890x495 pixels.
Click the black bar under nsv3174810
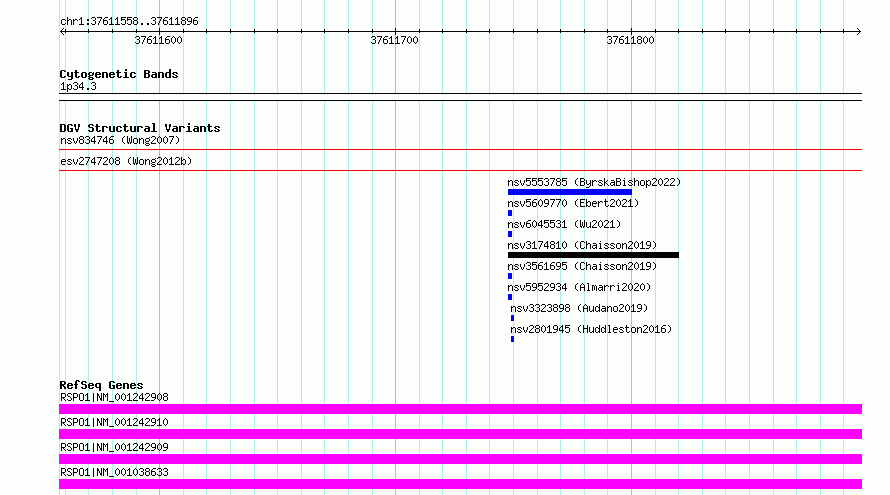[x=593, y=255]
